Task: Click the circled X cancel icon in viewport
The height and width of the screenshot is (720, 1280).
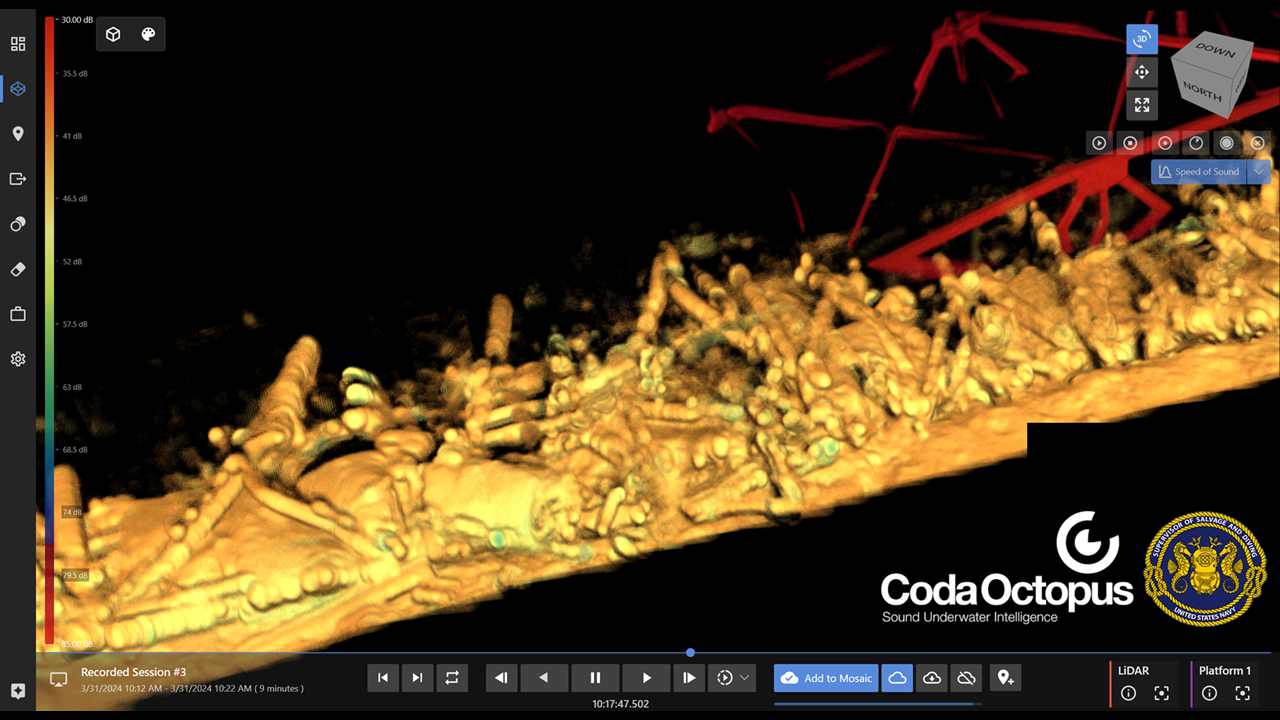Action: point(1258,143)
